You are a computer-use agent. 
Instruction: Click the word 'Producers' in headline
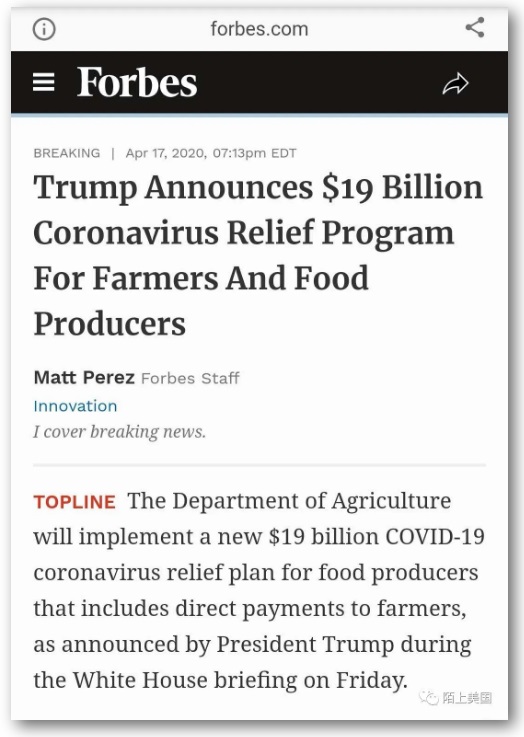tap(109, 324)
